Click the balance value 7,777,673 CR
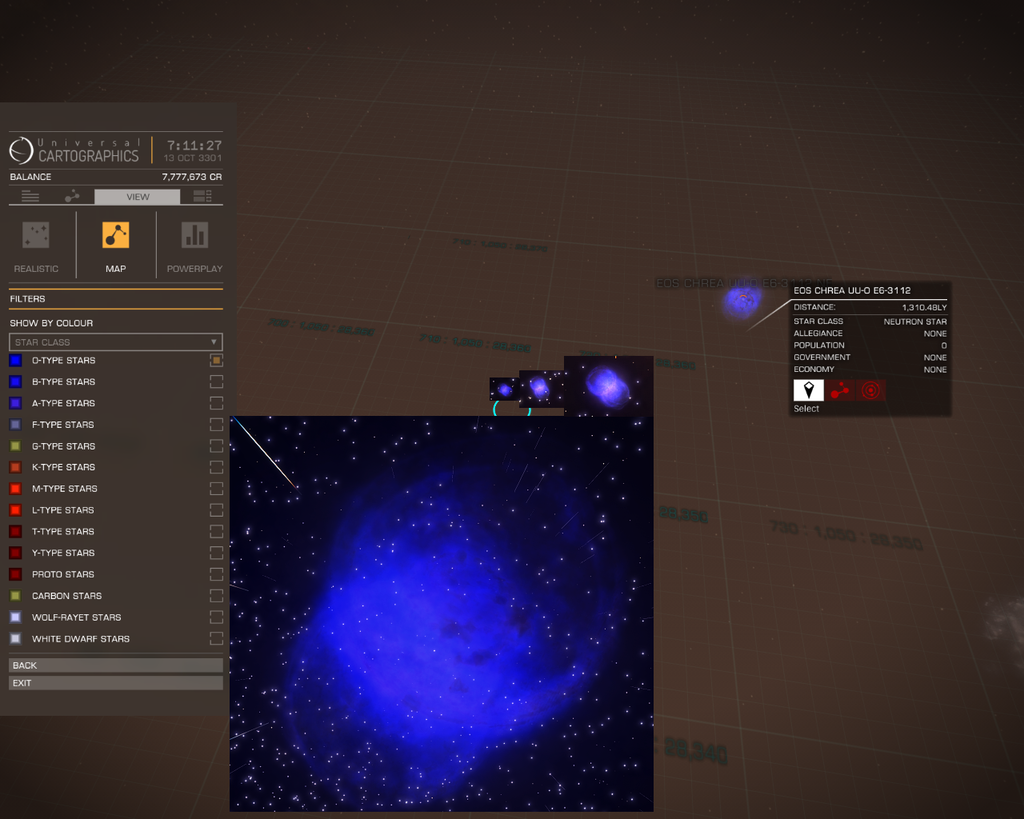Screen dimensions: 1024x819 pos(191,177)
